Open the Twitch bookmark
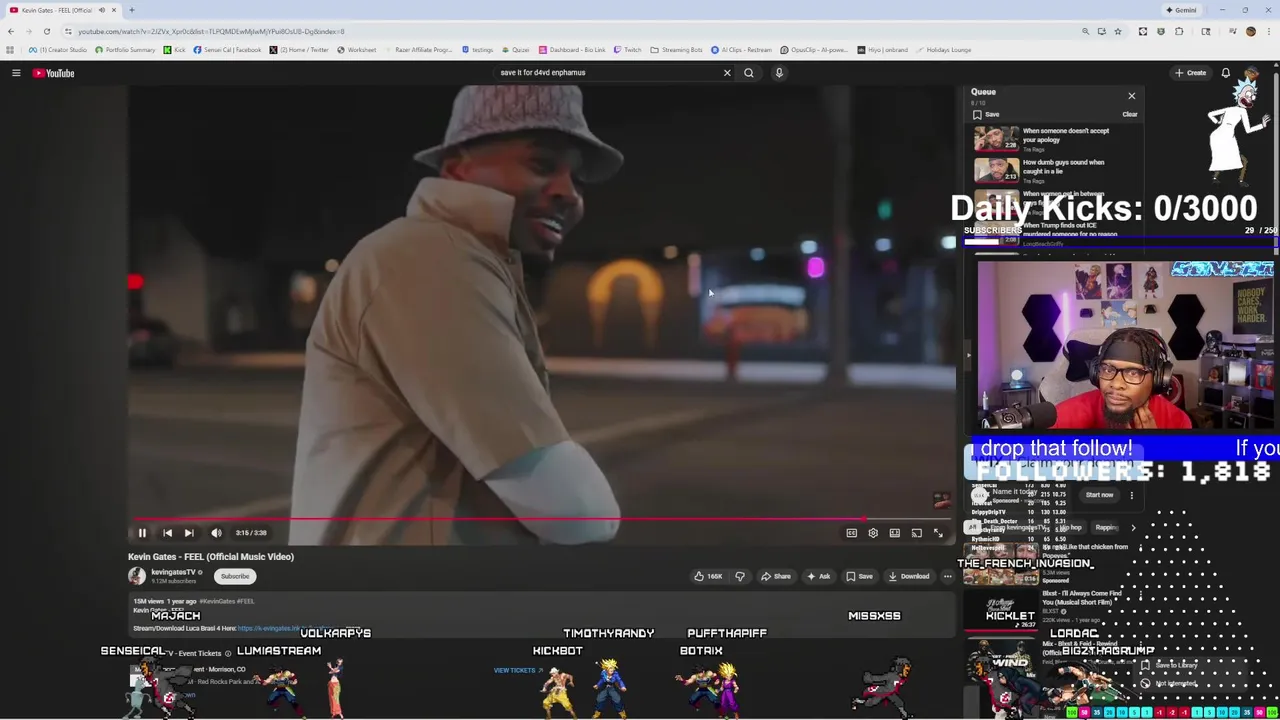This screenshot has height=720, width=1280. pyautogui.click(x=628, y=50)
